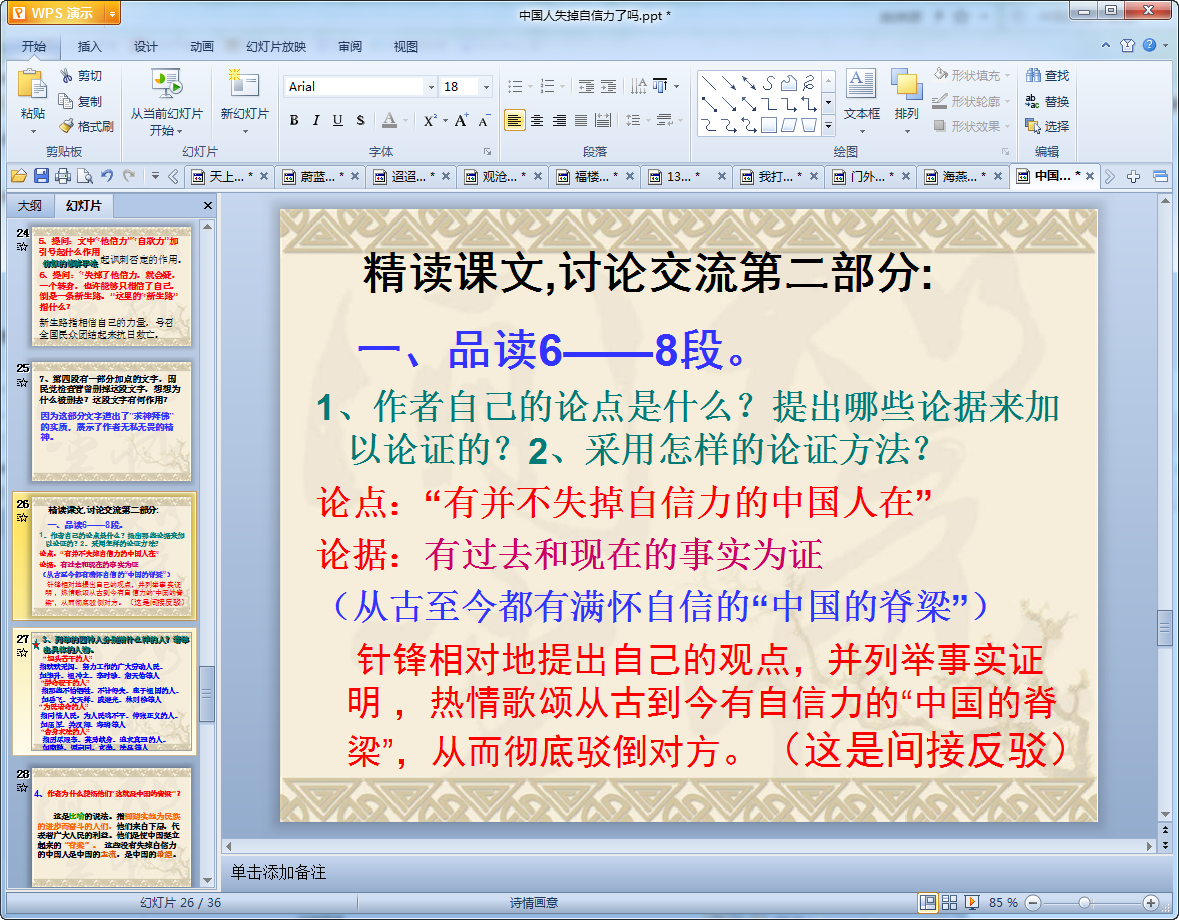The image size is (1179, 920).
Task: Switch to the 大纲 outline pane tab
Action: (x=30, y=205)
